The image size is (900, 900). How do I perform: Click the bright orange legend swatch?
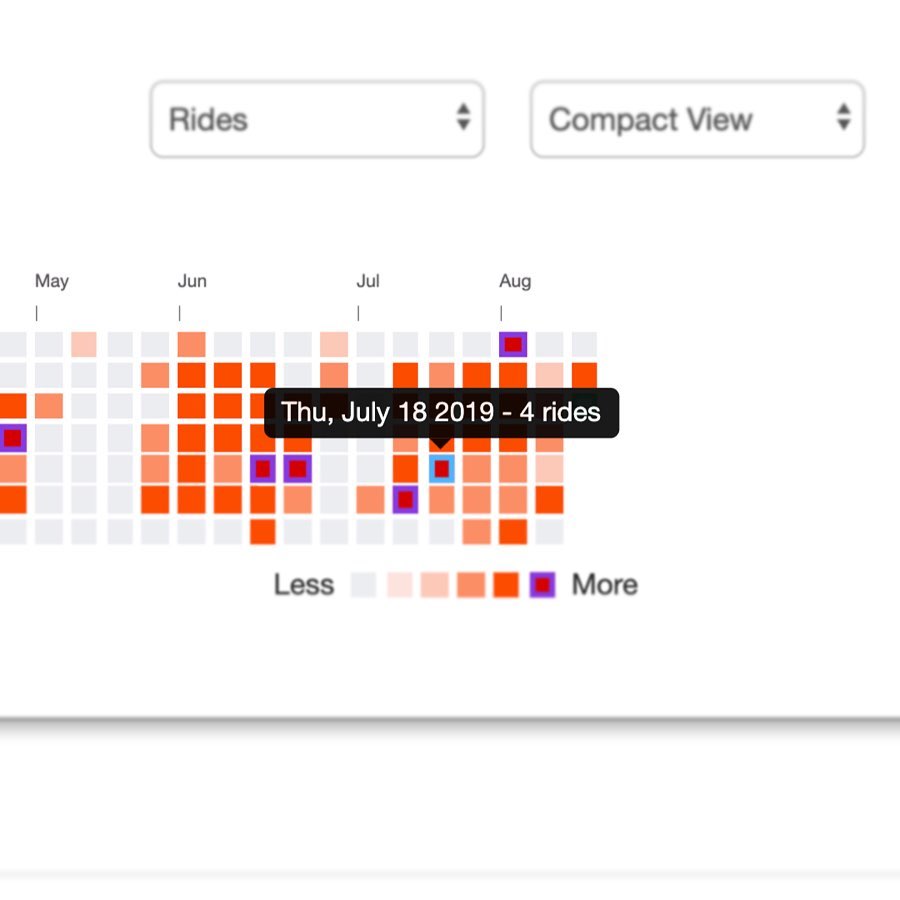[506, 585]
